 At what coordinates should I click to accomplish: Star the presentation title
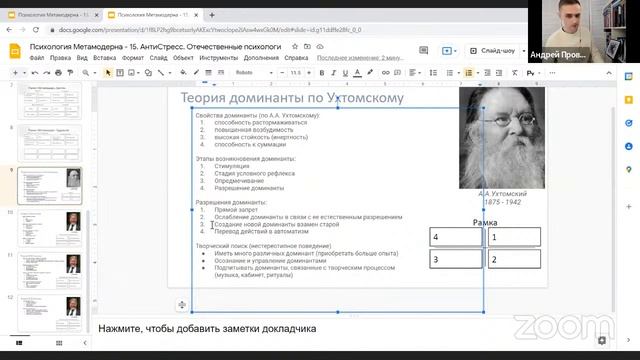point(295,47)
